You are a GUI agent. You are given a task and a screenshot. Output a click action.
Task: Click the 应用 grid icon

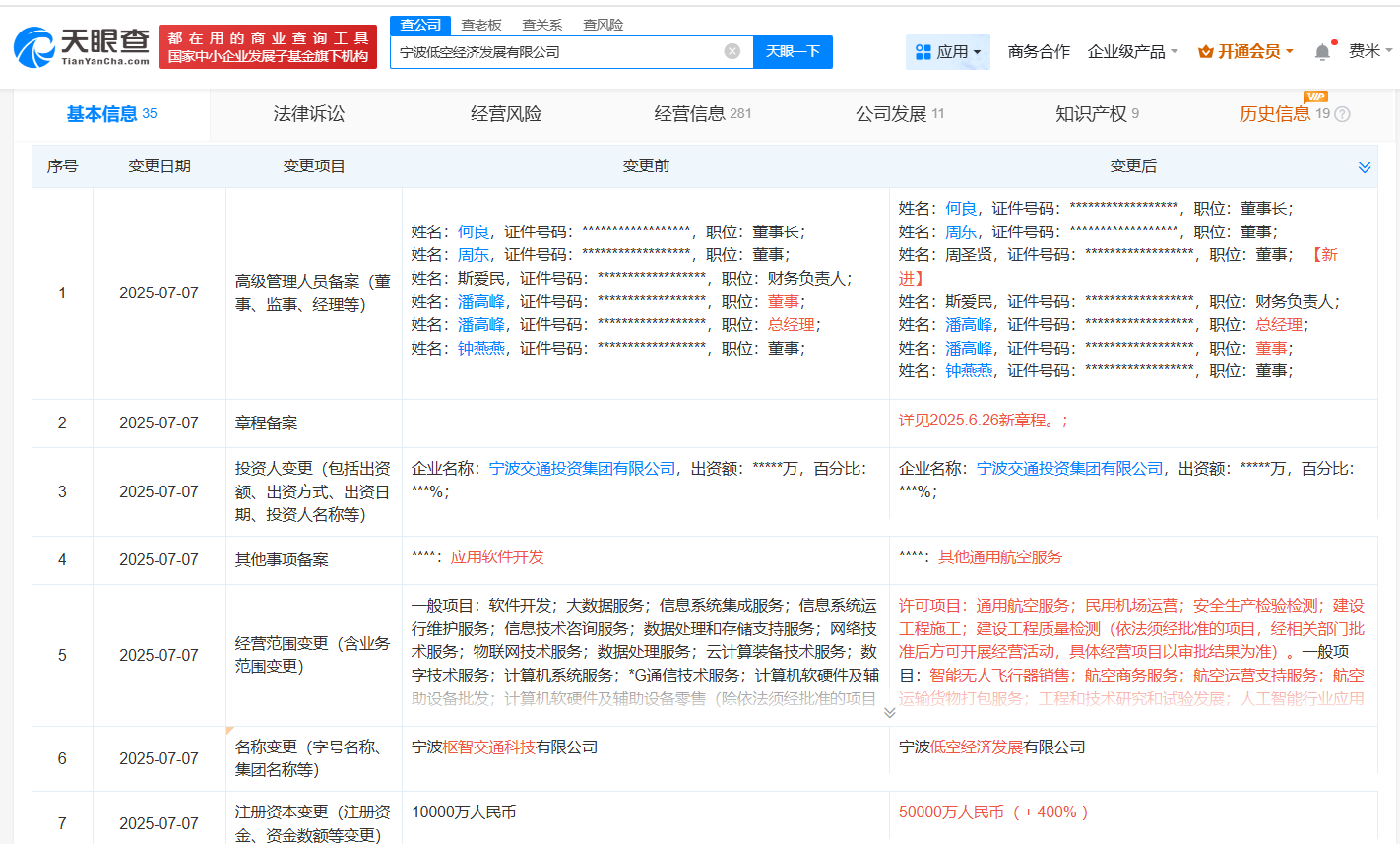923,52
